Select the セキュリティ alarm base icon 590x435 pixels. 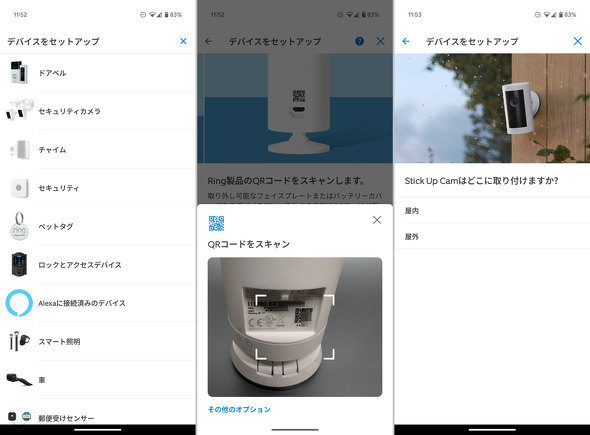click(x=19, y=188)
